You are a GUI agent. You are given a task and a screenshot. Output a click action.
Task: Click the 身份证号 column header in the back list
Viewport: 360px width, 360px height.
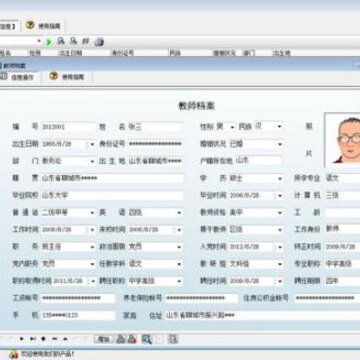123,53
